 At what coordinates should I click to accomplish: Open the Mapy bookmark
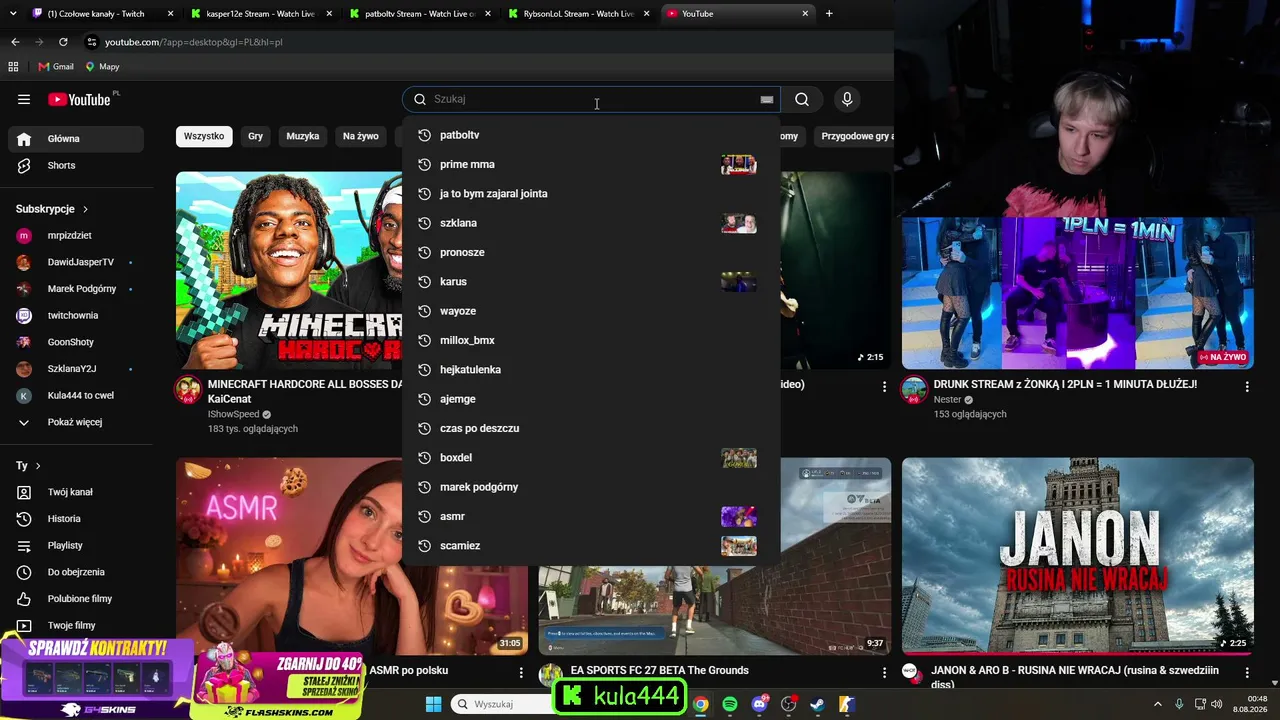point(102,67)
